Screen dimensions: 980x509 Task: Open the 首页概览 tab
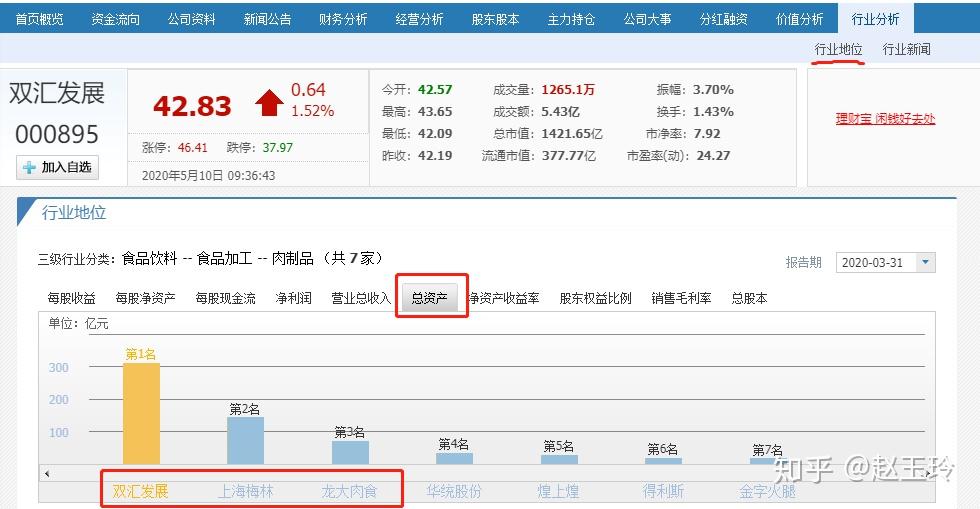coord(39,19)
